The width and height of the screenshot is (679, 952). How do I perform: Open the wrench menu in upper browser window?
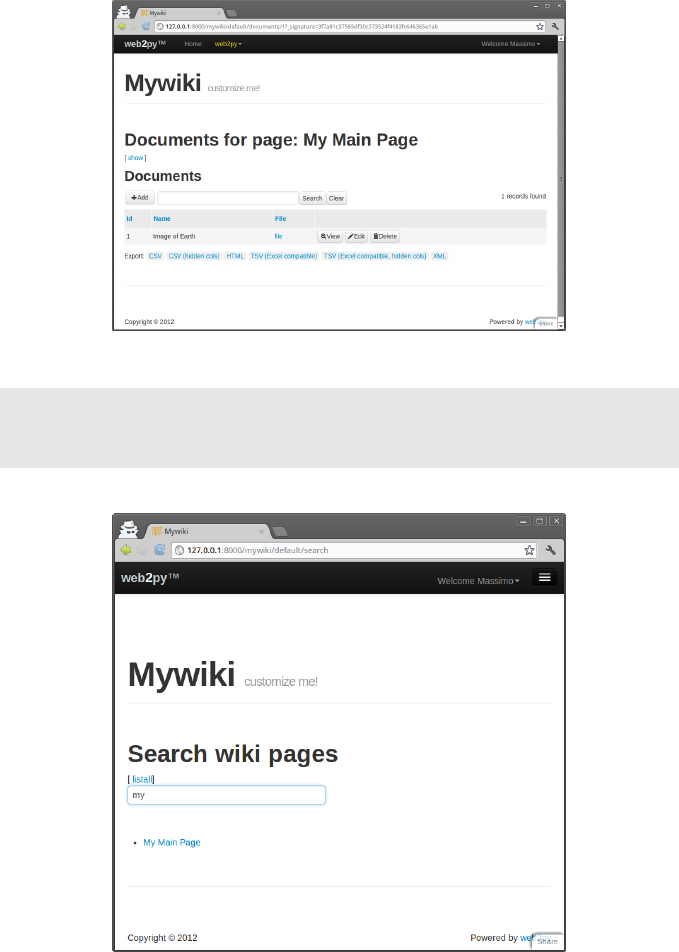pyautogui.click(x=555, y=26)
